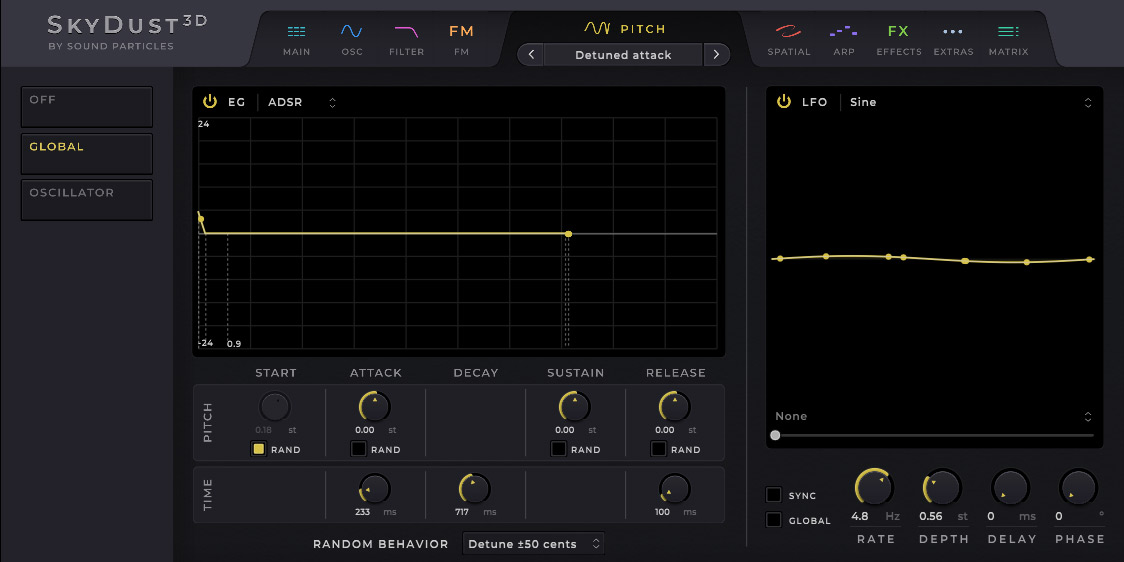Image resolution: width=1124 pixels, height=562 pixels.
Task: Open Random Behavior Detune ±50 cents dropdown
Action: point(534,544)
